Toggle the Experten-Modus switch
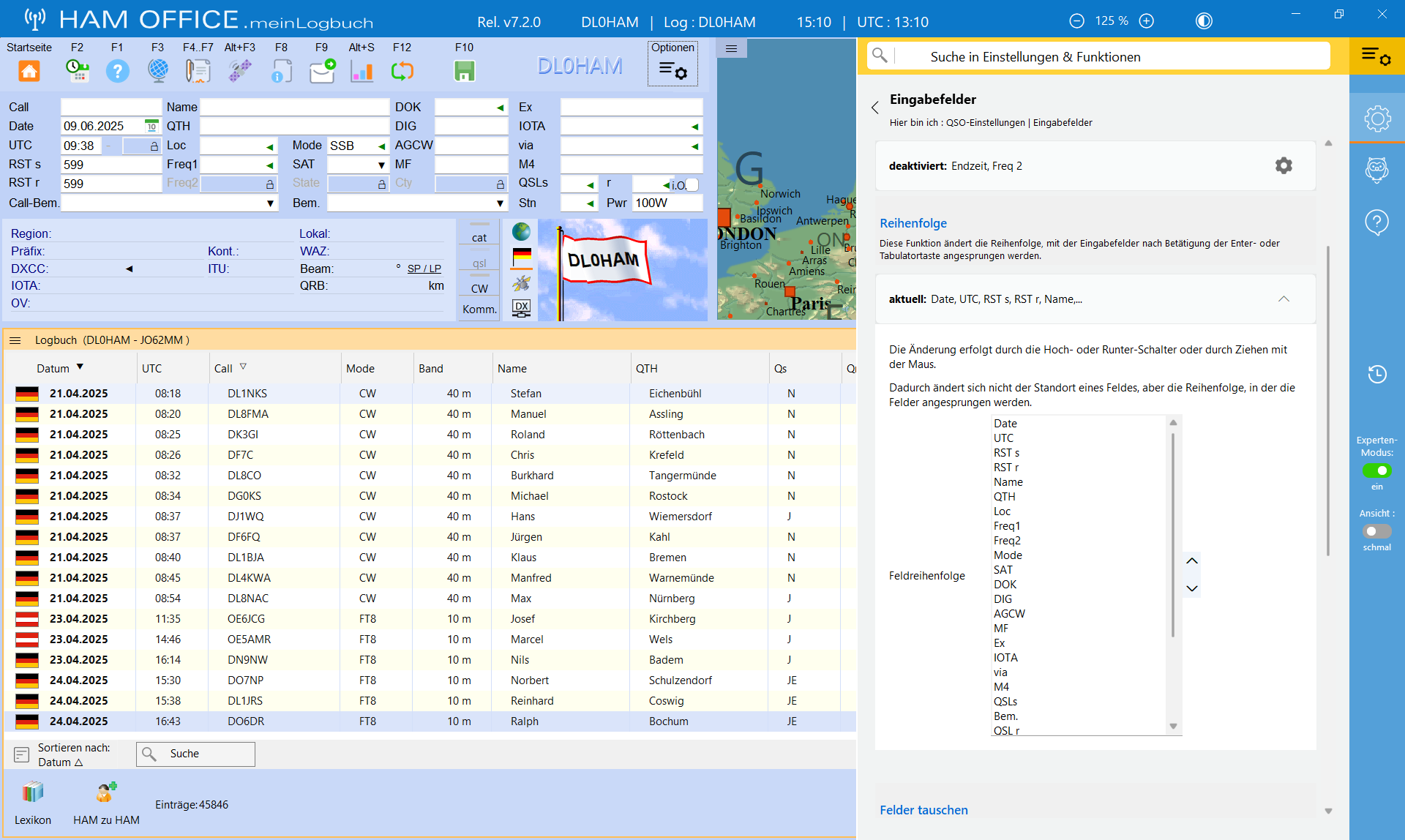Image resolution: width=1405 pixels, height=840 pixels. click(x=1376, y=470)
